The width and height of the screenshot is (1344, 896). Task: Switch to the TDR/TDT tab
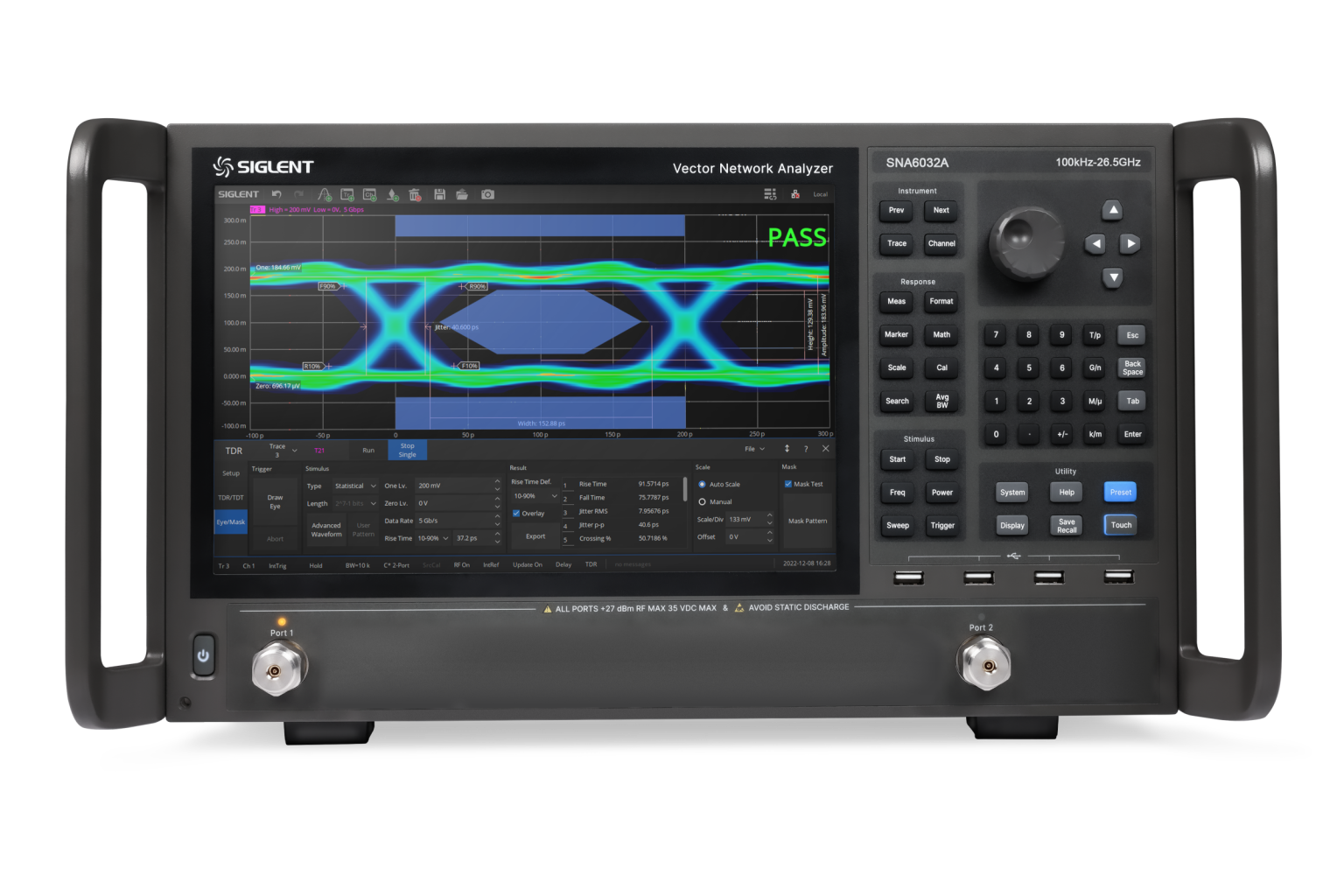click(x=231, y=498)
